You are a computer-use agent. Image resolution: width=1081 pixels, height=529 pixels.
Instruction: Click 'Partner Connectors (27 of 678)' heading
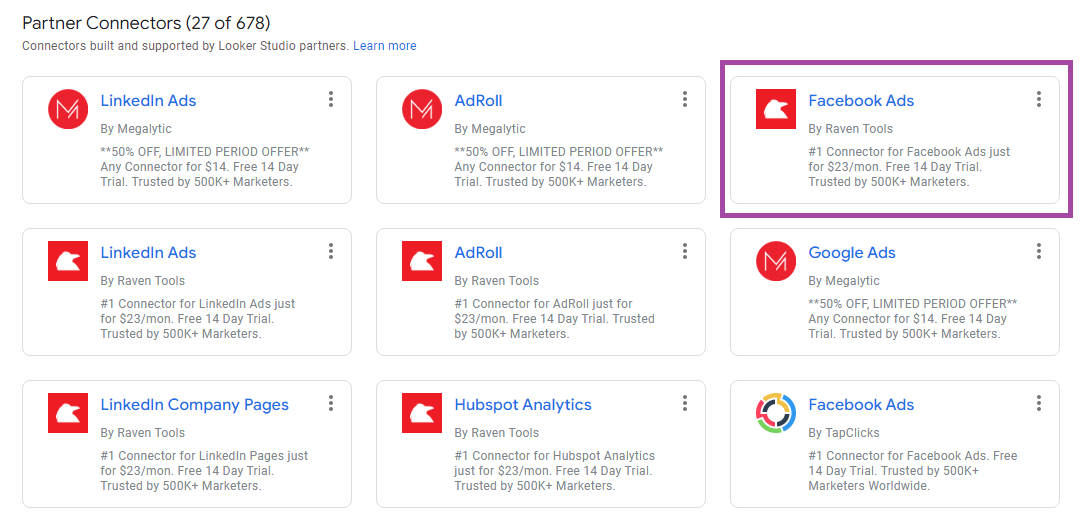(146, 23)
